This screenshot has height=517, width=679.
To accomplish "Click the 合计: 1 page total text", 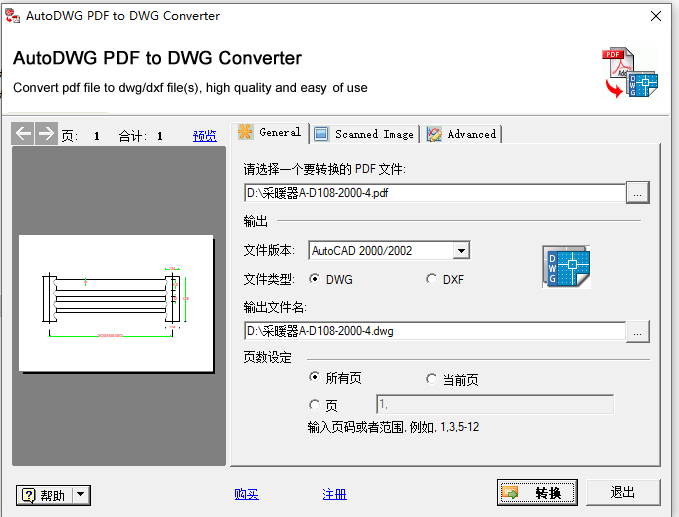I will click(x=141, y=136).
